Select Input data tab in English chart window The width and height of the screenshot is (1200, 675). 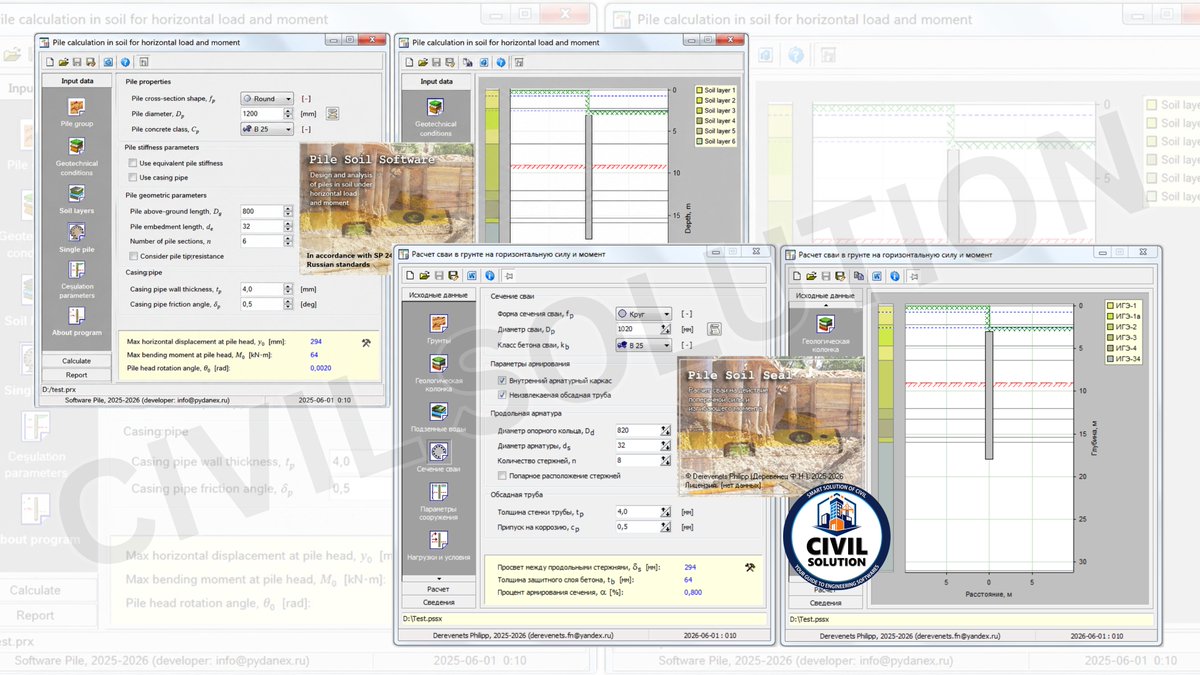coord(436,81)
